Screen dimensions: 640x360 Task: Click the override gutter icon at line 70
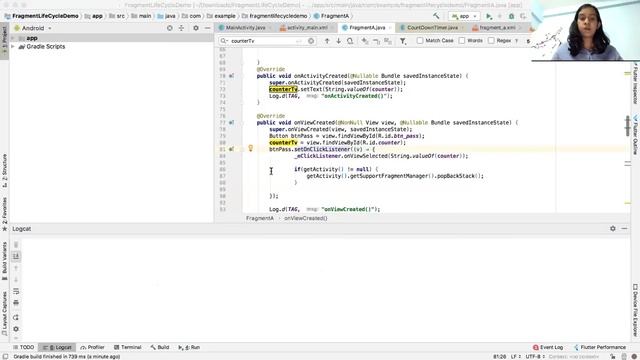[231, 76]
